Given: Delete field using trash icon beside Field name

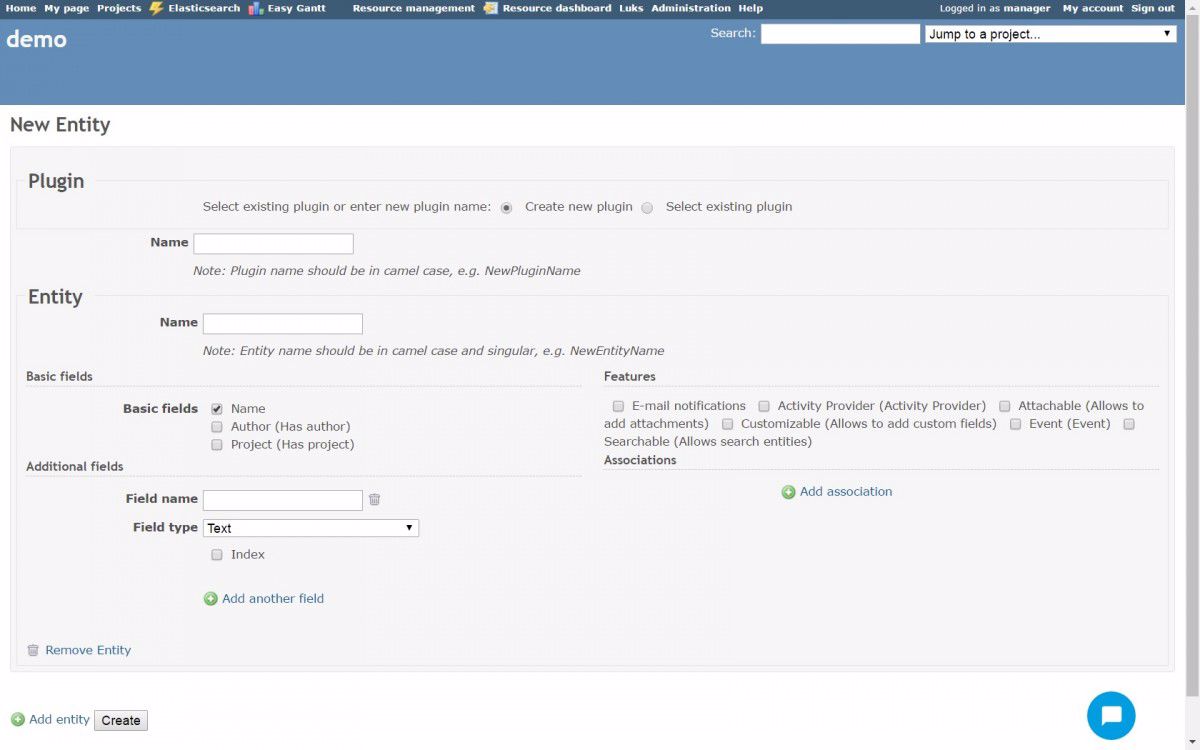Looking at the screenshot, I should [374, 500].
